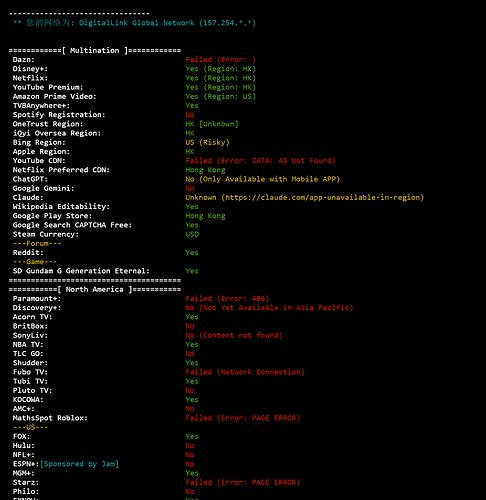Click the Disney+: label

pos(30,69)
